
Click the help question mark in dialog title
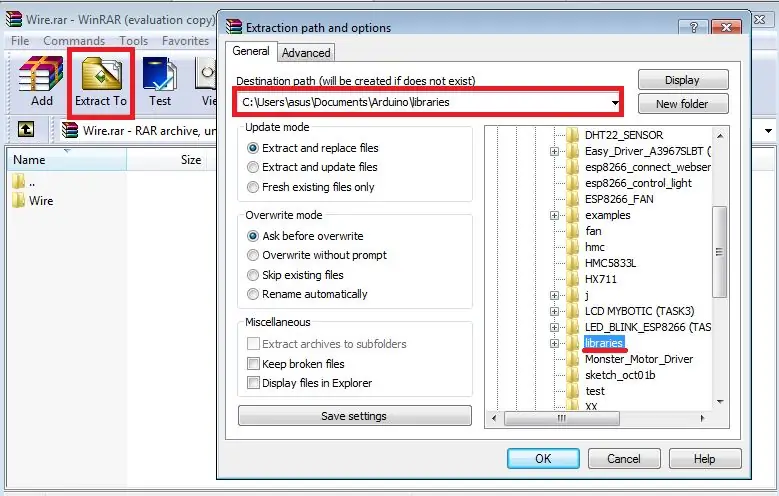click(x=694, y=27)
